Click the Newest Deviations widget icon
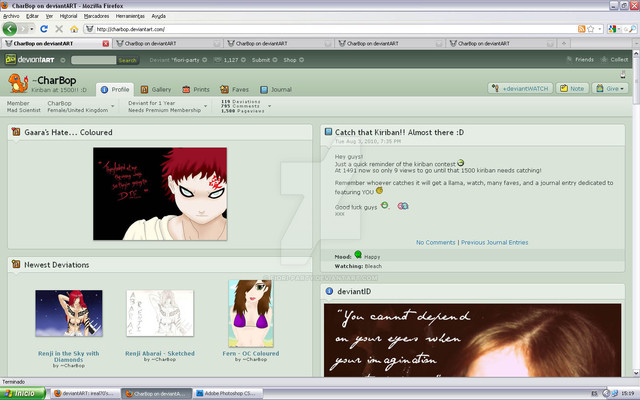Image resolution: width=640 pixels, height=400 pixels. point(16,264)
